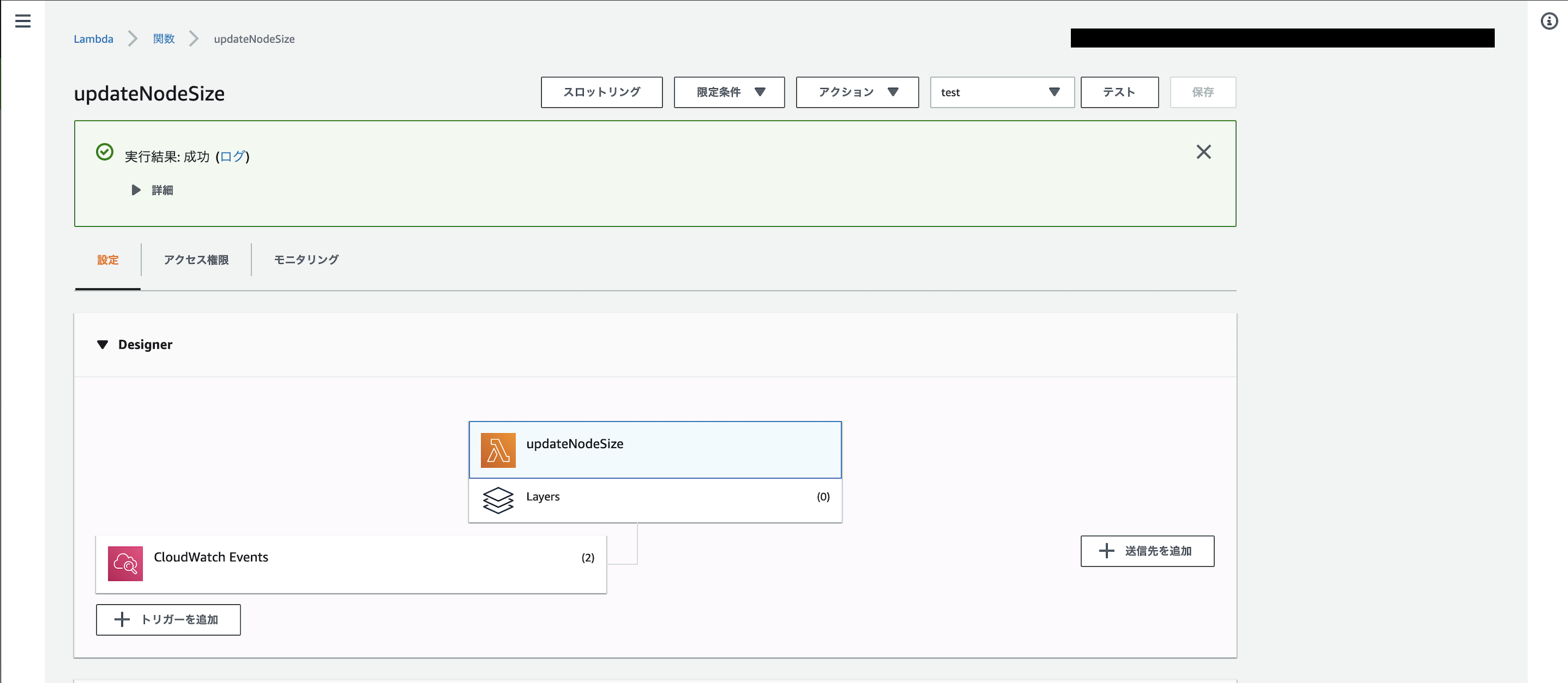Open the ログ link
The width and height of the screenshot is (1568, 683).
232,157
